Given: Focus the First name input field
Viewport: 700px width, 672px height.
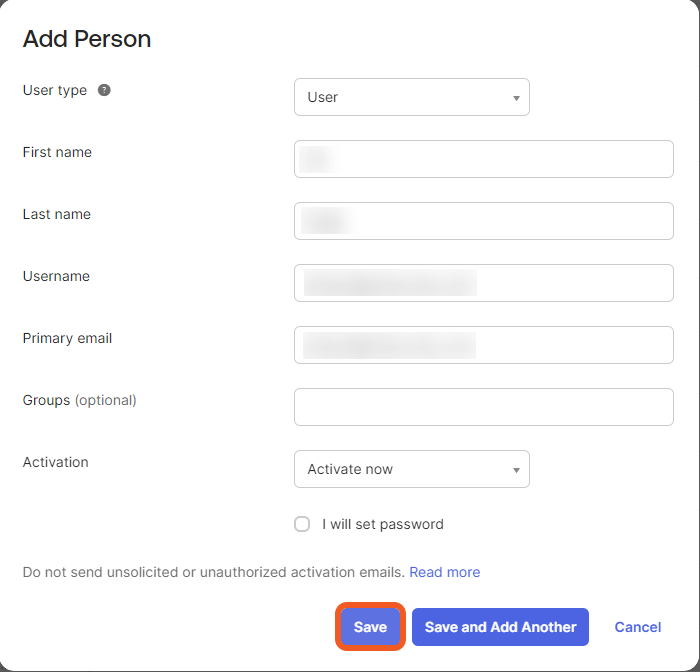Looking at the screenshot, I should 483,159.
